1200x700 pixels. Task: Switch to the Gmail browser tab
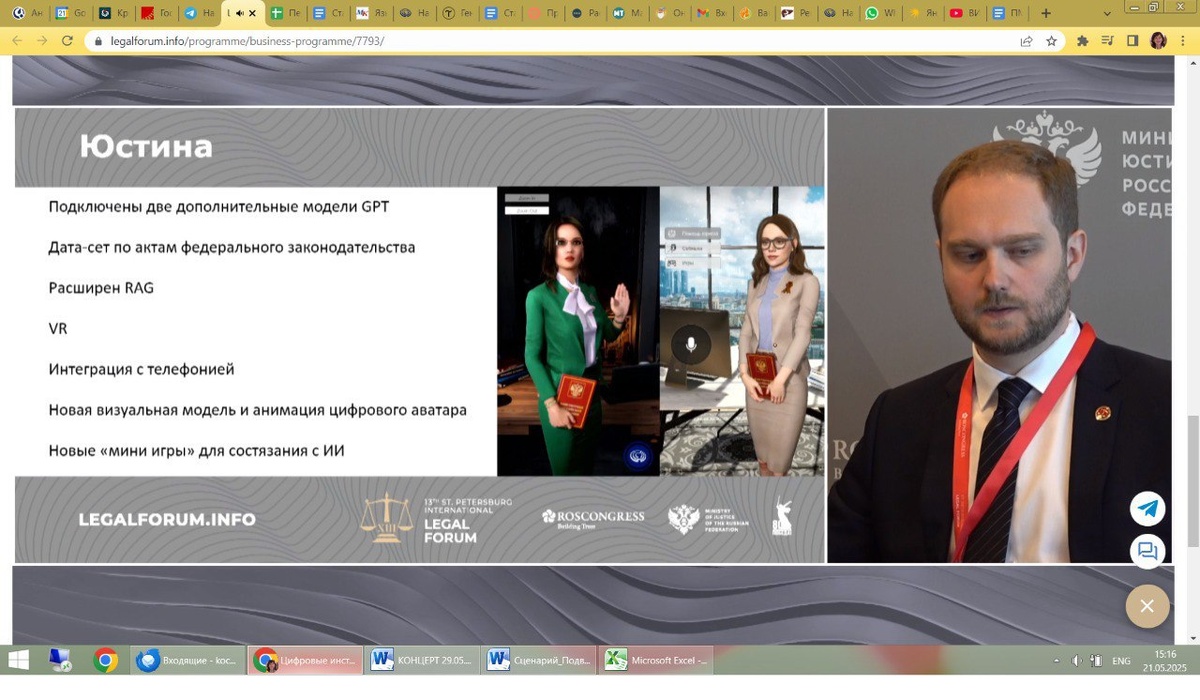pyautogui.click(x=713, y=13)
